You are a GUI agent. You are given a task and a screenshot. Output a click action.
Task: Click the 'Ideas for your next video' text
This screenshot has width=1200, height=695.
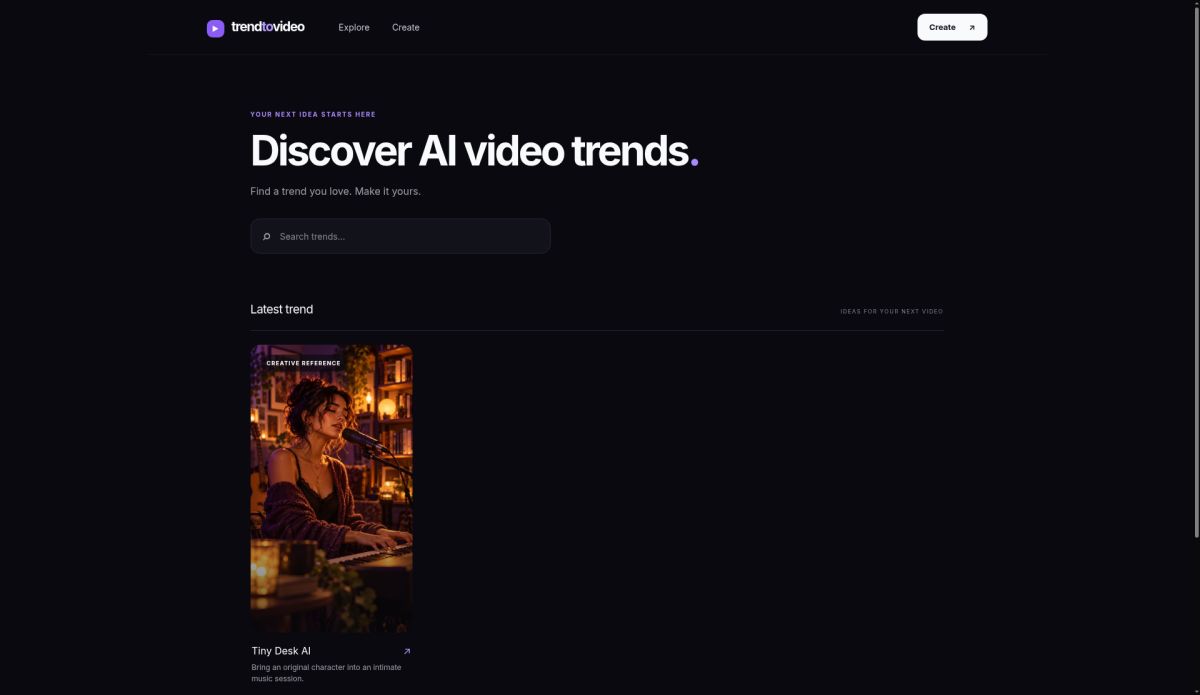[x=891, y=311]
